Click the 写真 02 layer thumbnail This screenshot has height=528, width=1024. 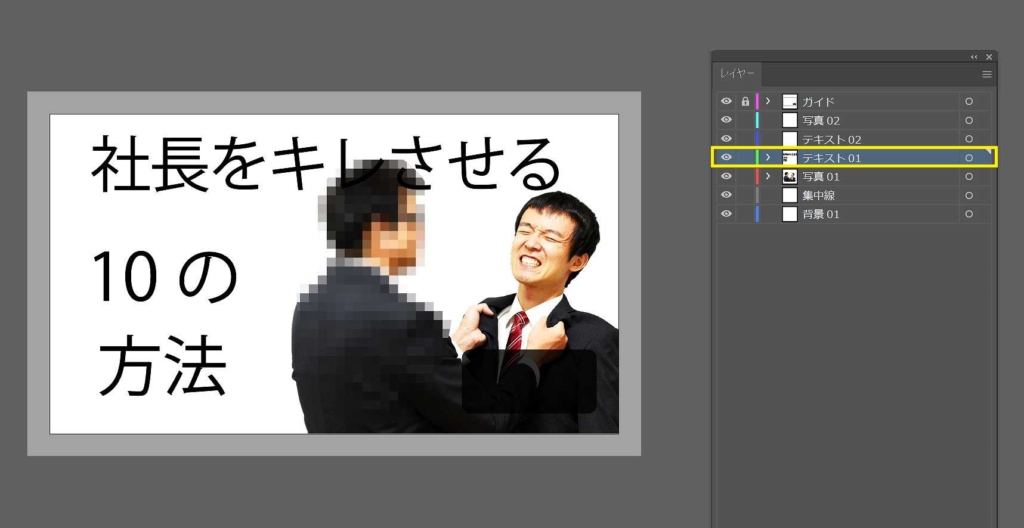(790, 120)
